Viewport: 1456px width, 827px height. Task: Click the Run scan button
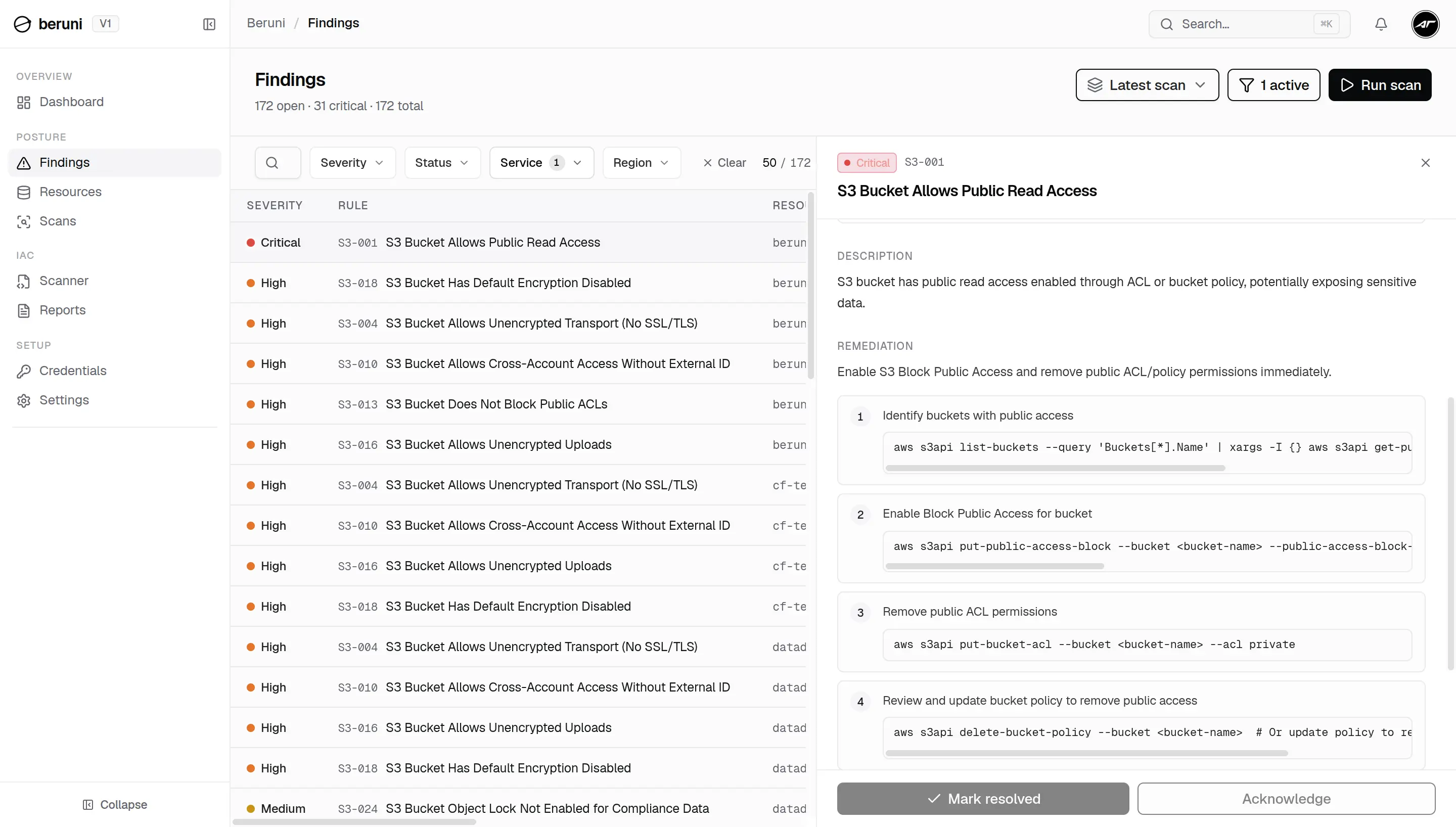coord(1379,85)
